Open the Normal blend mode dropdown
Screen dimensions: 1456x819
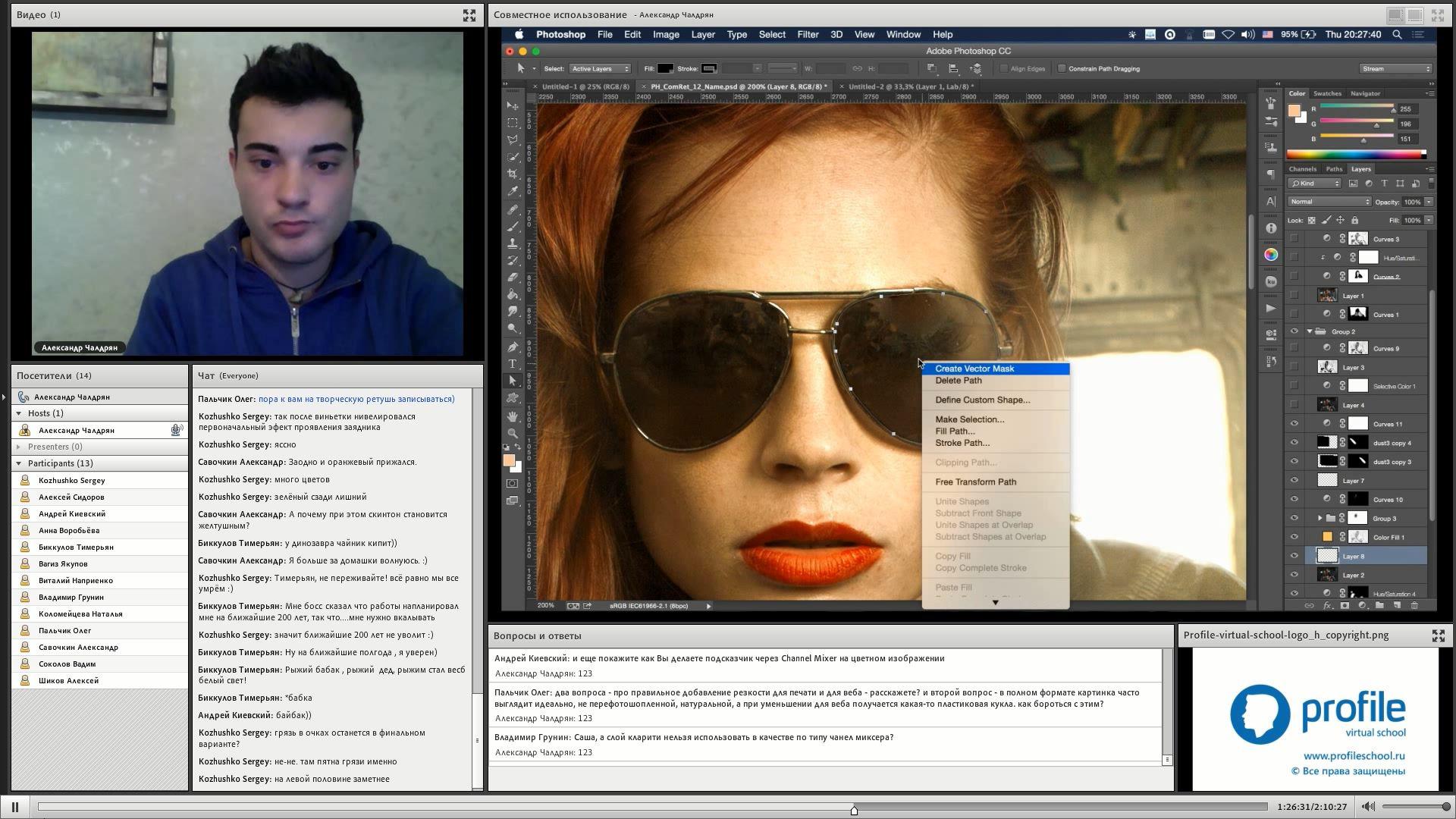(x=1329, y=202)
